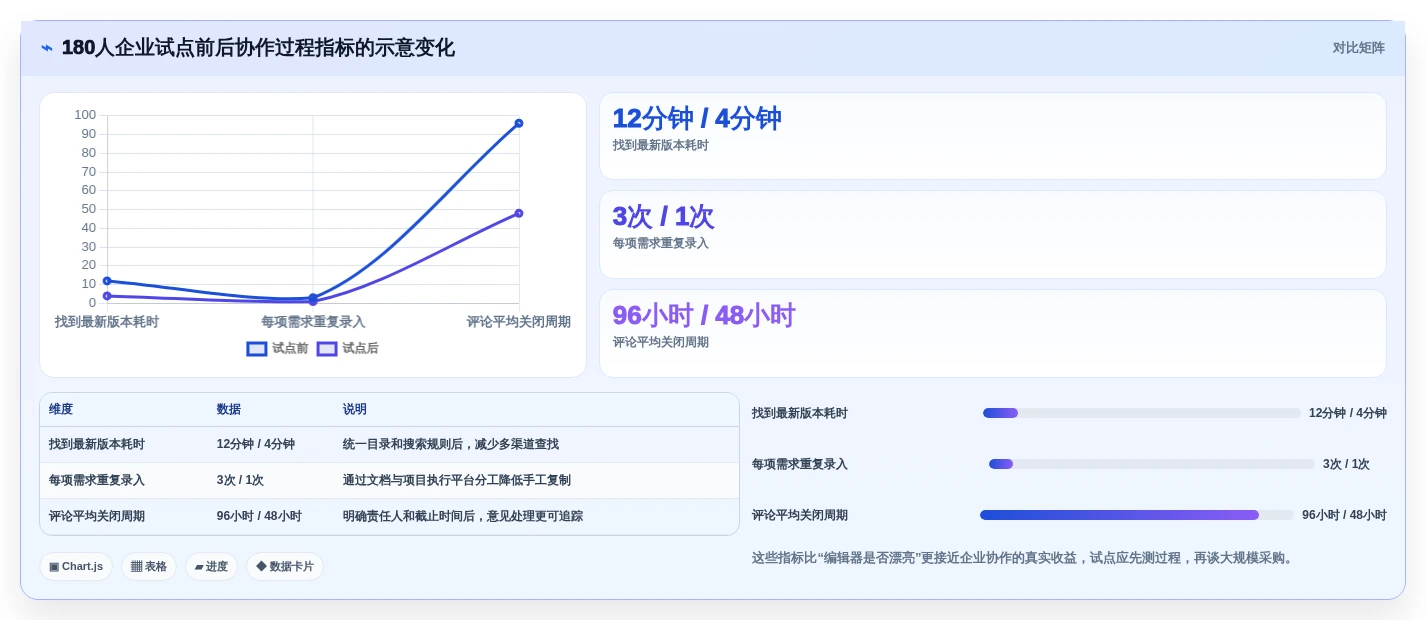
Task: Click the 12分钟 / 4分钟 data card value
Action: (697, 119)
